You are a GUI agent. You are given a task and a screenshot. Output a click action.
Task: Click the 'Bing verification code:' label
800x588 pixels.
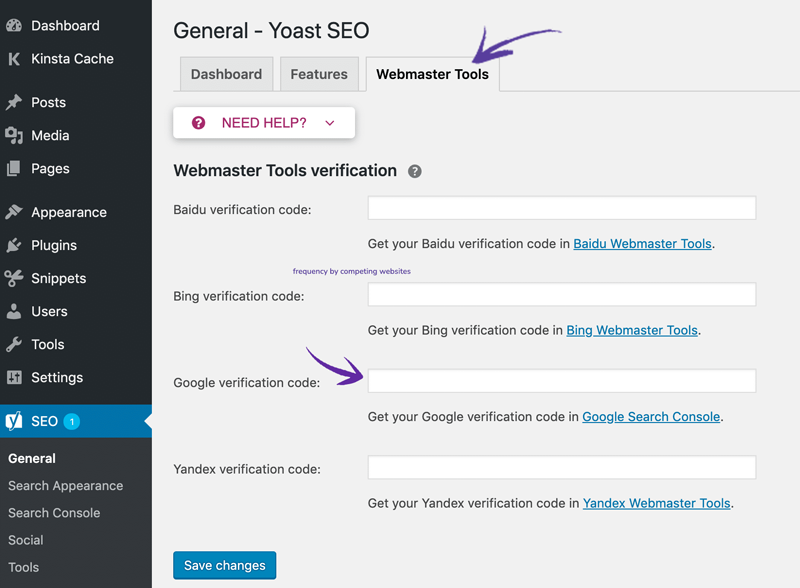(x=238, y=297)
